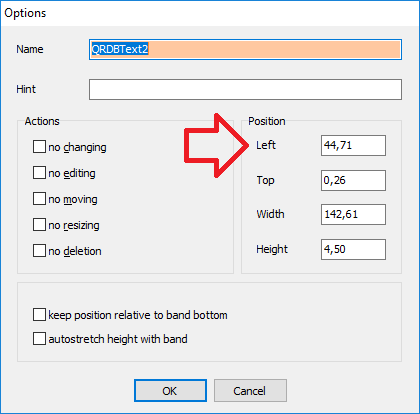Tick the no editing option
This screenshot has width=420, height=414.
tap(39, 173)
